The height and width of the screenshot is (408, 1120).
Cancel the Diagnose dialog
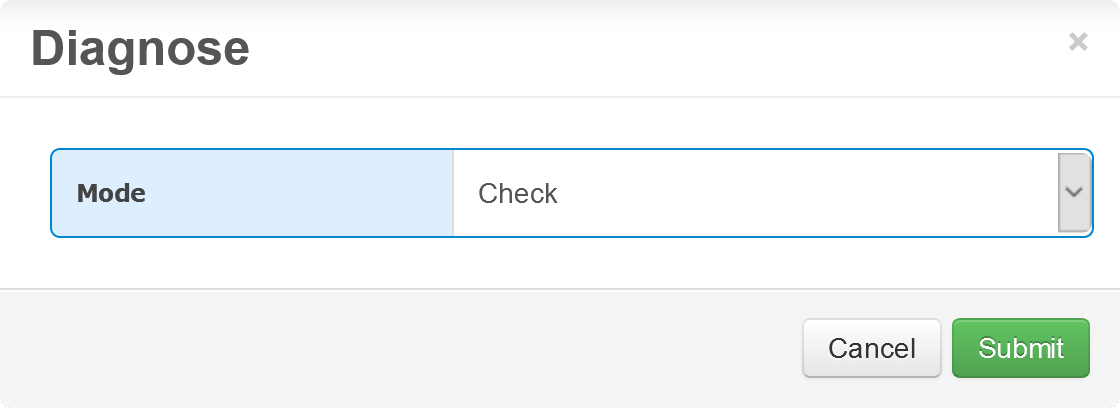coord(871,348)
